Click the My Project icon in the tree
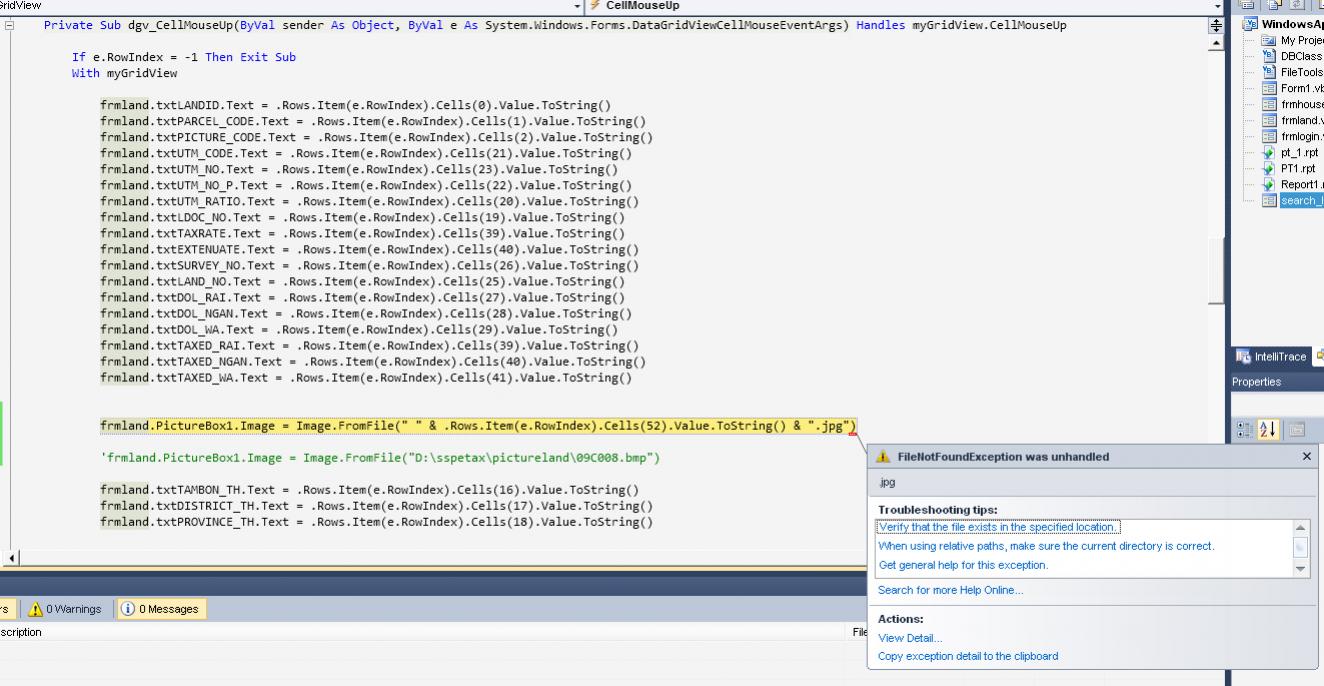Screen dimensions: 1324x686 coord(1270,40)
